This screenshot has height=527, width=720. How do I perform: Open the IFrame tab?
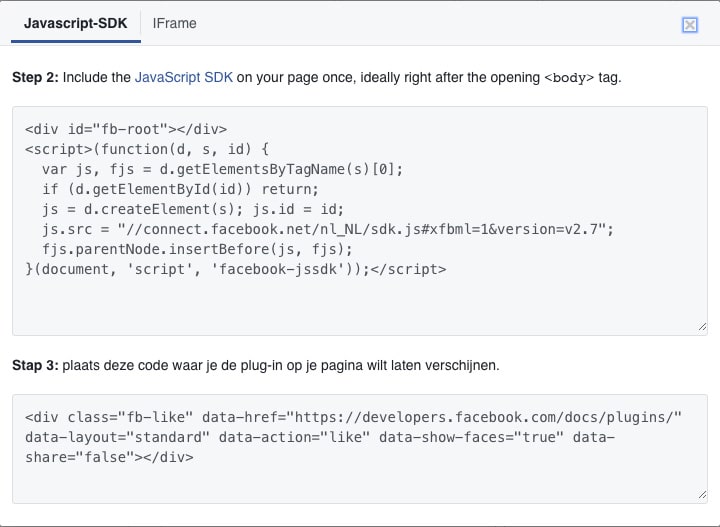point(174,23)
